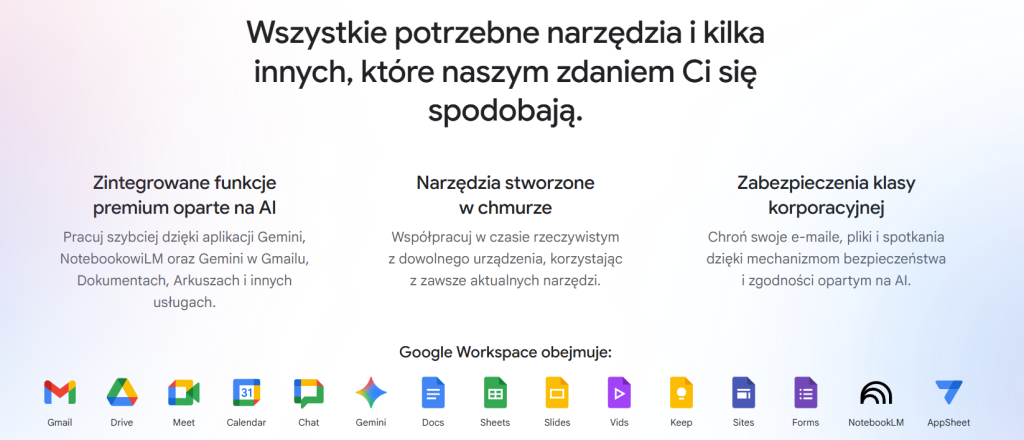Click the Gemini sparkle icon
1024x440 pixels.
pyautogui.click(x=371, y=392)
